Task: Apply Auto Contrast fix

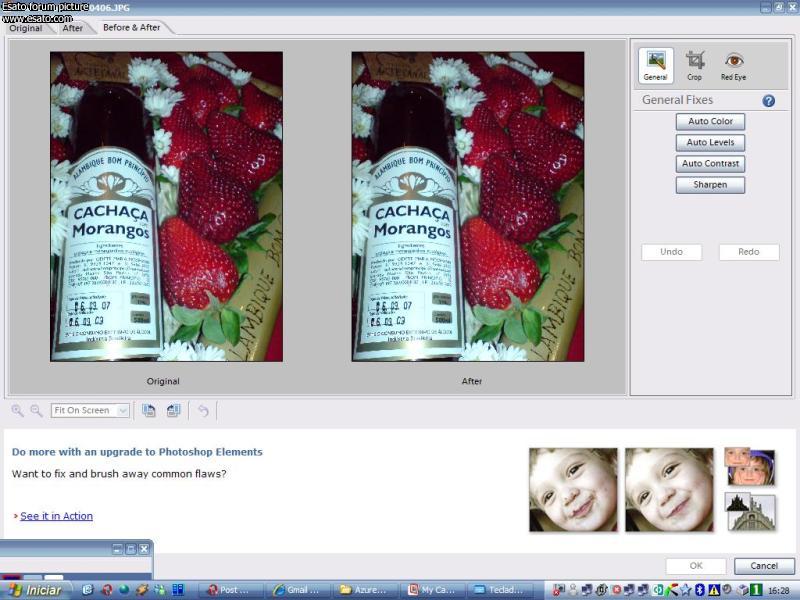Action: click(710, 164)
